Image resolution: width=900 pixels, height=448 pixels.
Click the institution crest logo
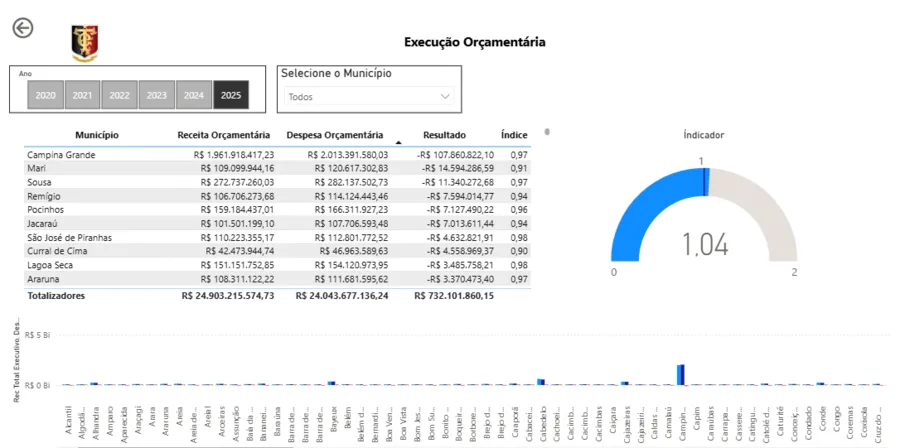point(85,43)
